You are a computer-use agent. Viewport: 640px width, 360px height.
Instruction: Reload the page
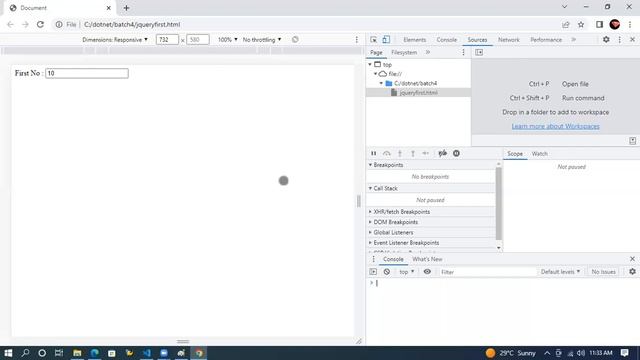[40, 24]
